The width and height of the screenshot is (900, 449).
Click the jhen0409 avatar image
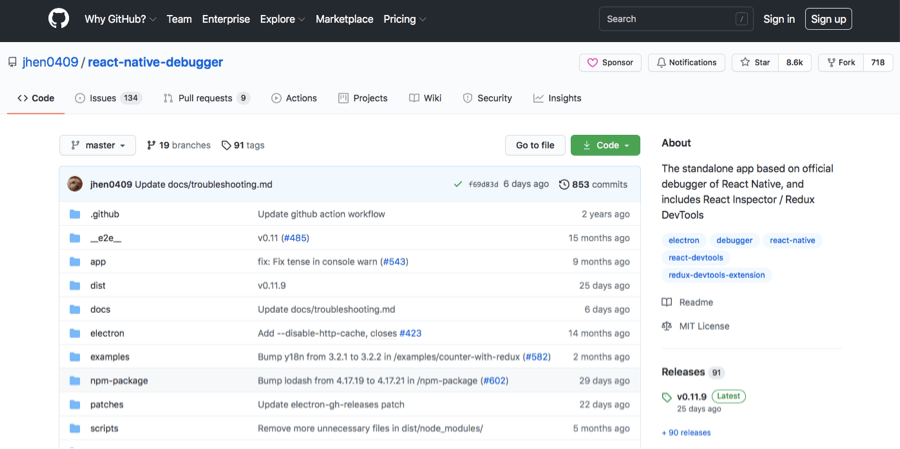pos(75,184)
